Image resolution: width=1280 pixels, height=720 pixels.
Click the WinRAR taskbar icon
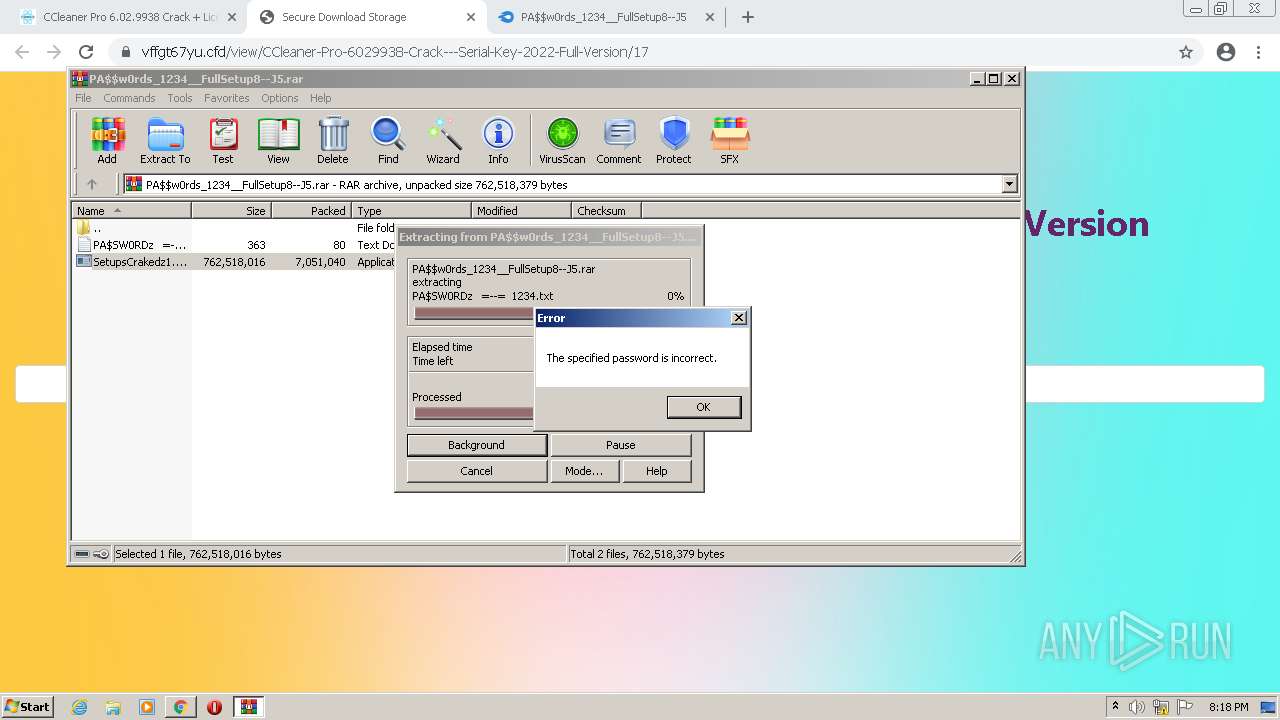[x=248, y=707]
